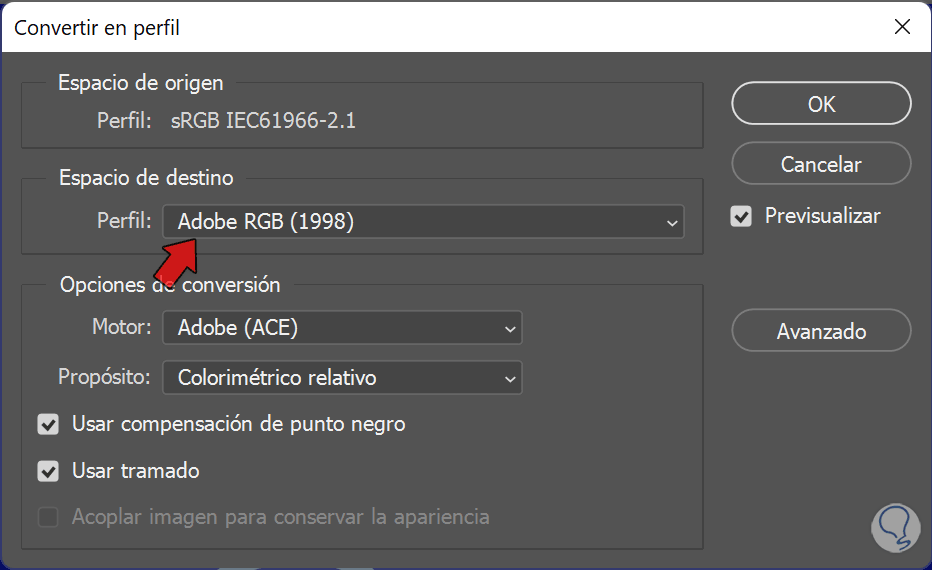Open the destination Perfil dropdown
The height and width of the screenshot is (570, 932).
(x=423, y=222)
